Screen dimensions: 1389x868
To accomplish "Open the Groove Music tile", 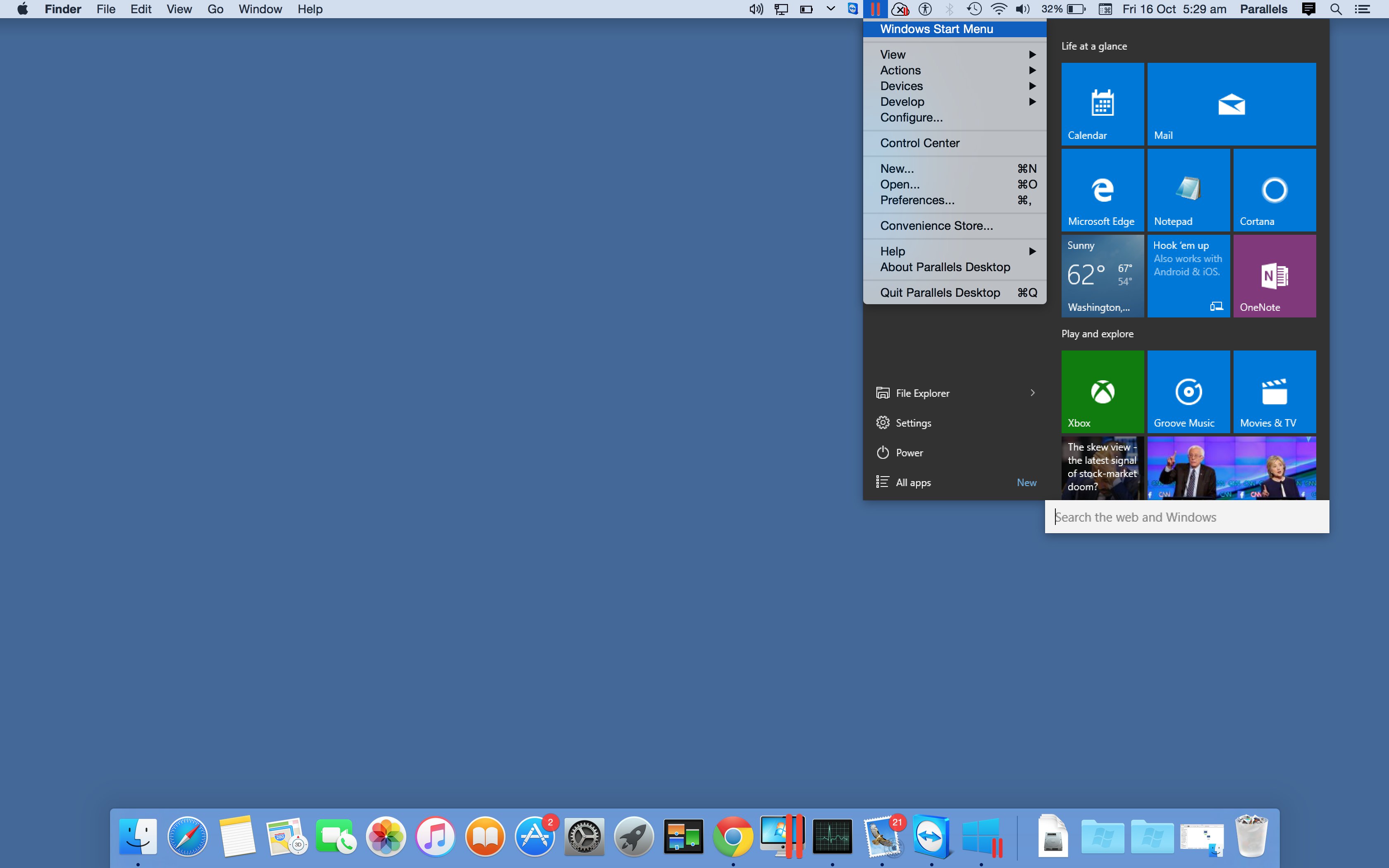I will tap(1188, 391).
